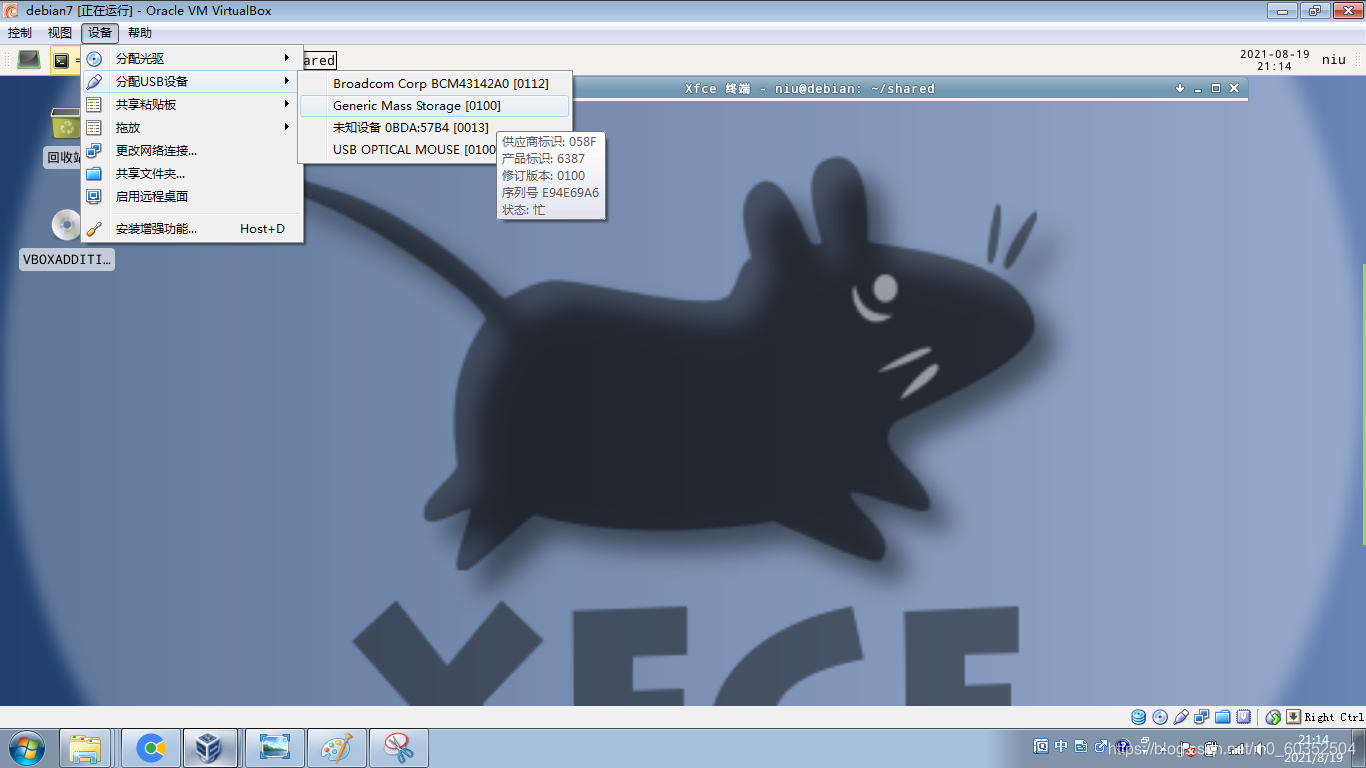Screen dimensions: 1366x768
Task: Expand the 分配光驱 submenu
Action: (x=192, y=59)
